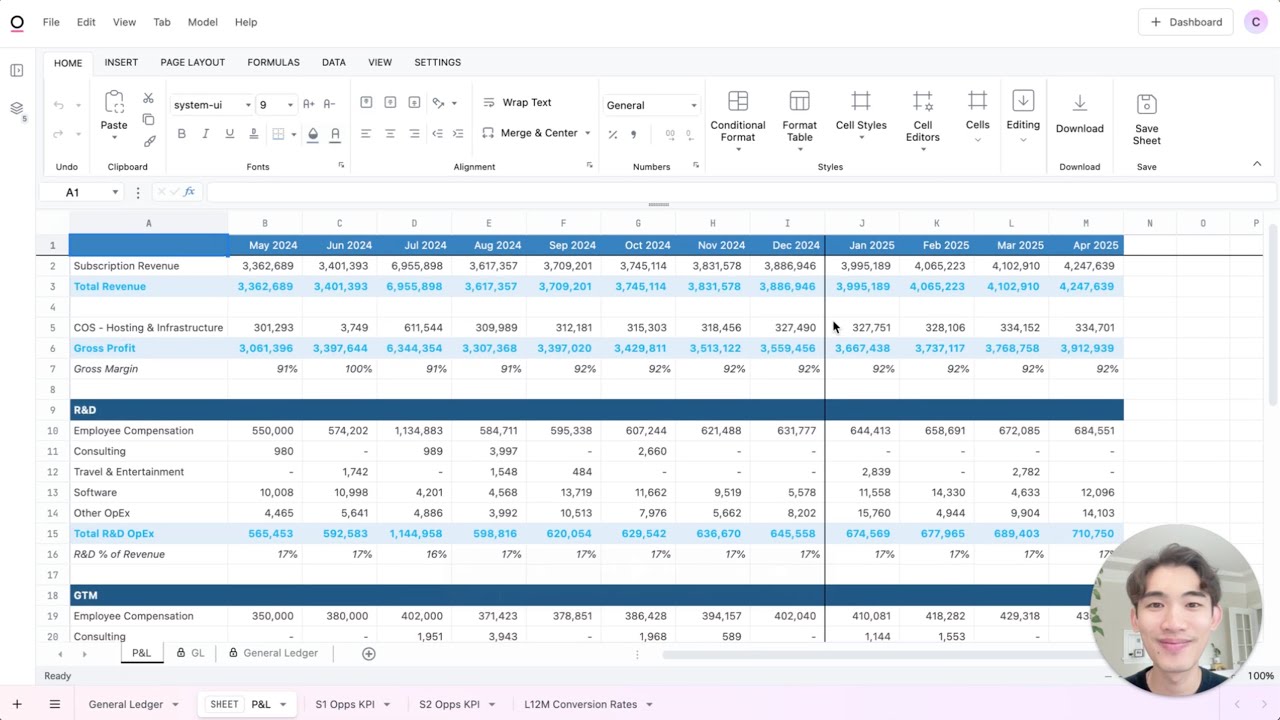Click the Format Table button
Screen dimensions: 1280x720
(x=799, y=120)
